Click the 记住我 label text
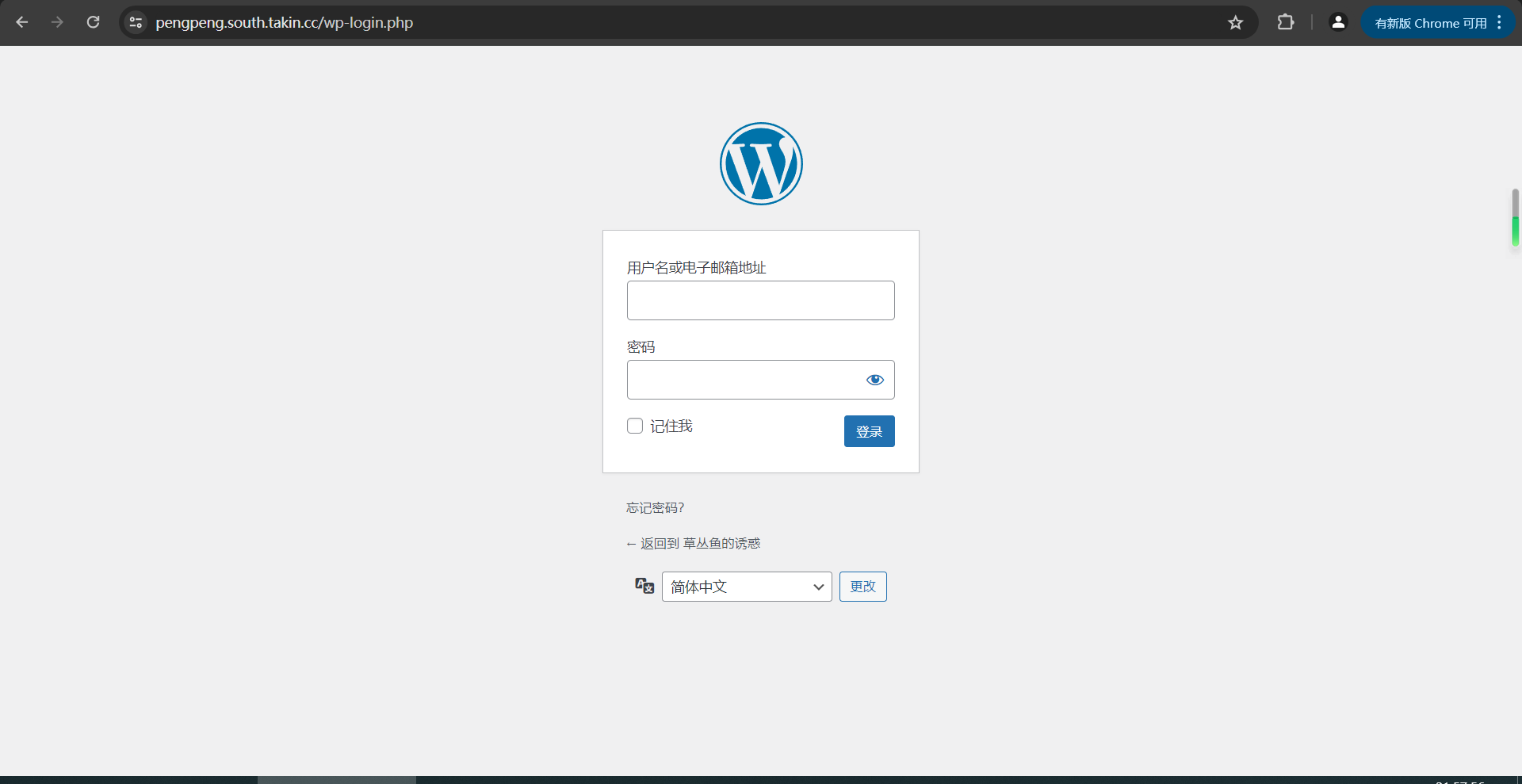This screenshot has width=1522, height=784. (x=671, y=426)
